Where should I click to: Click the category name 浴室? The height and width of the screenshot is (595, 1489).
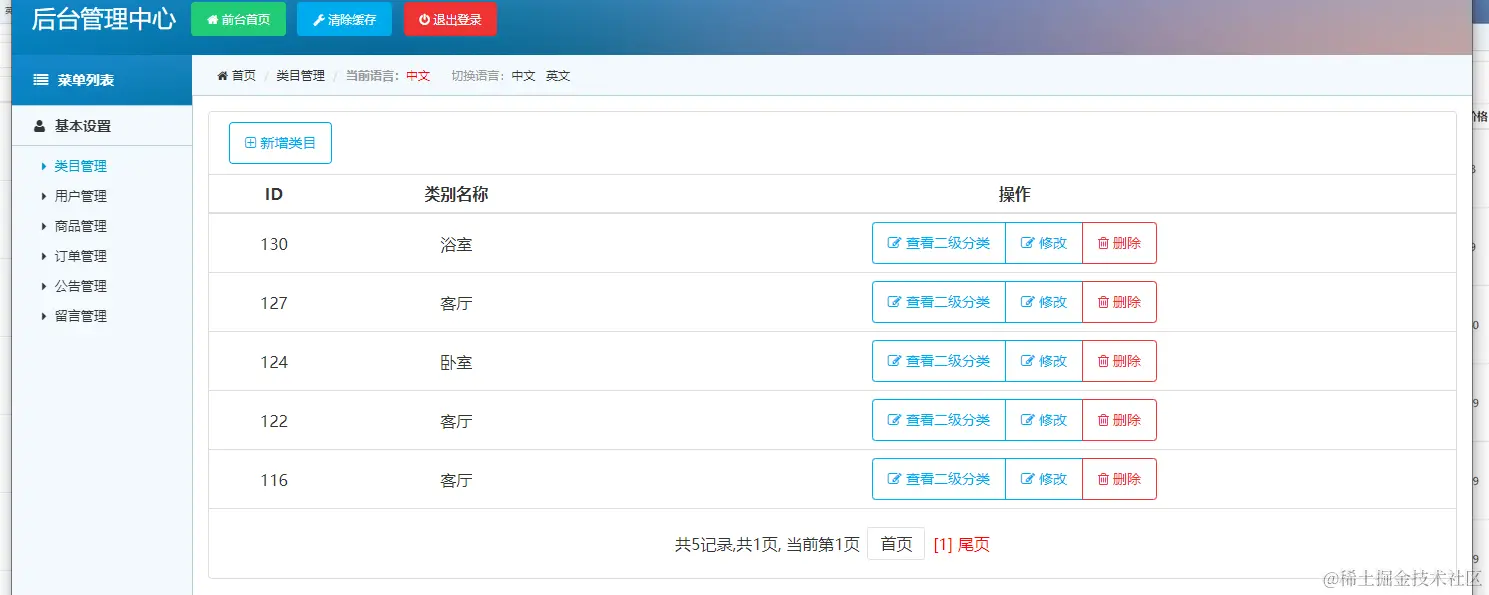456,244
